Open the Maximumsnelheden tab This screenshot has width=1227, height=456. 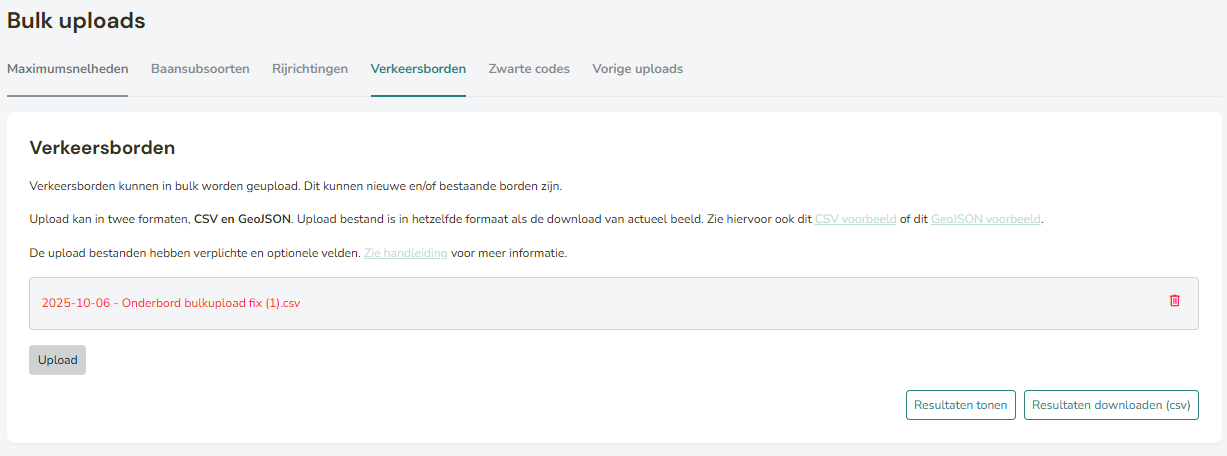67,69
